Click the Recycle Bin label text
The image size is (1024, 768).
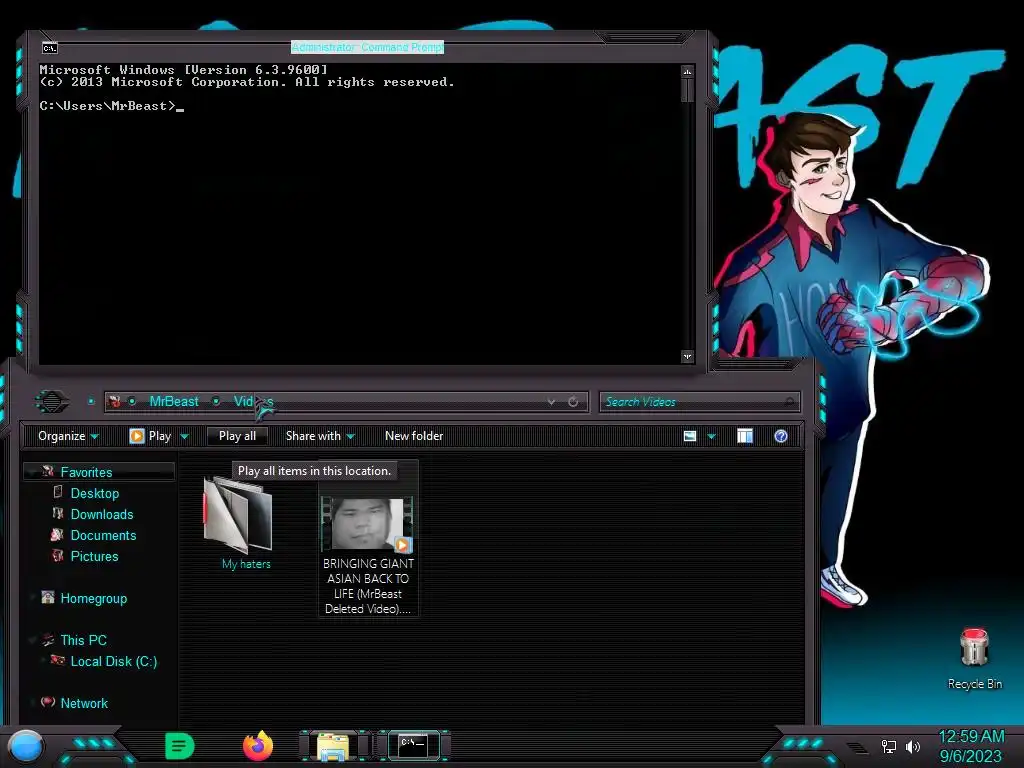pyautogui.click(x=974, y=684)
